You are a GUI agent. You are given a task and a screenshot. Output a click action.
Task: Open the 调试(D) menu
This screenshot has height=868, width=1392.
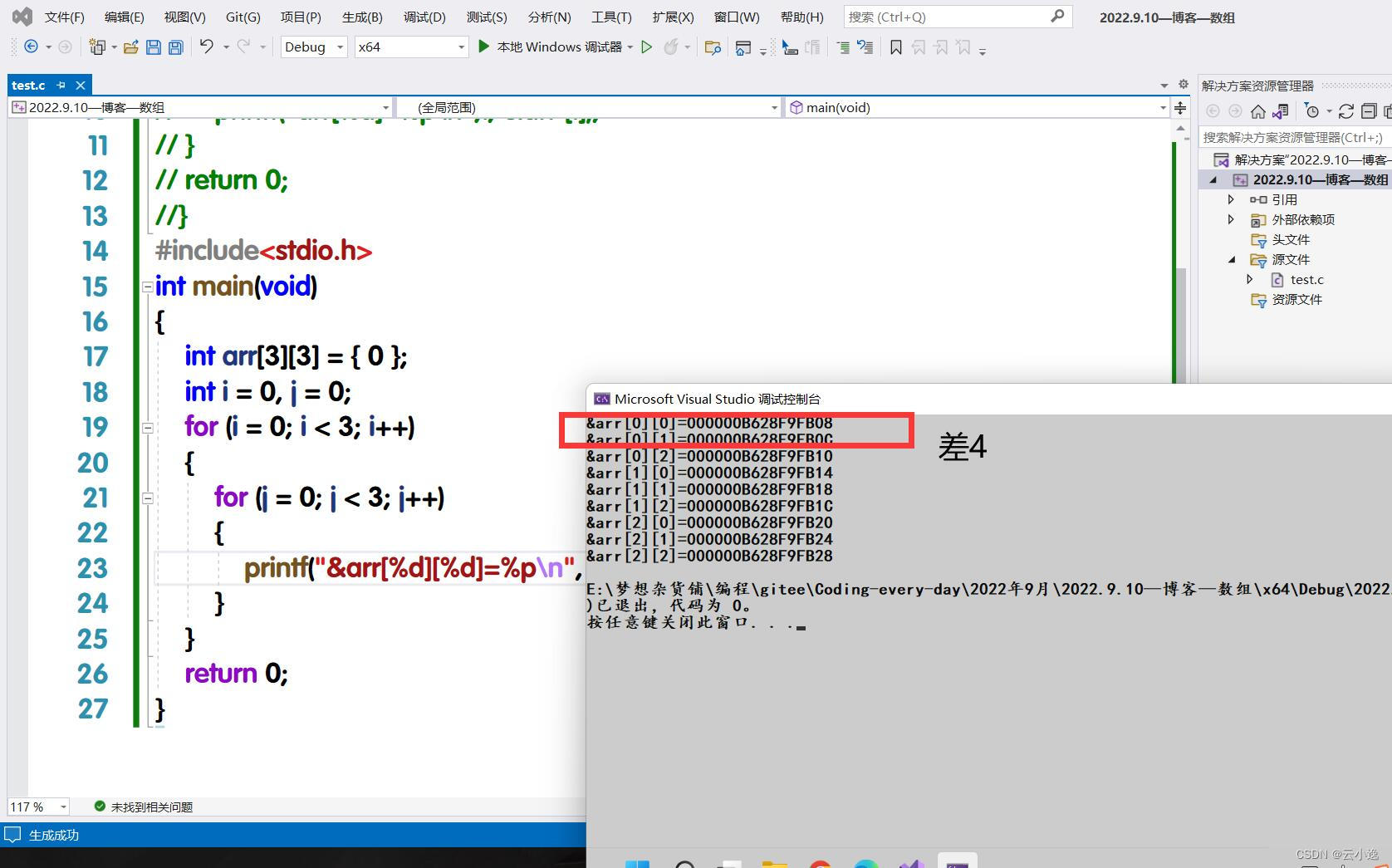tap(424, 17)
